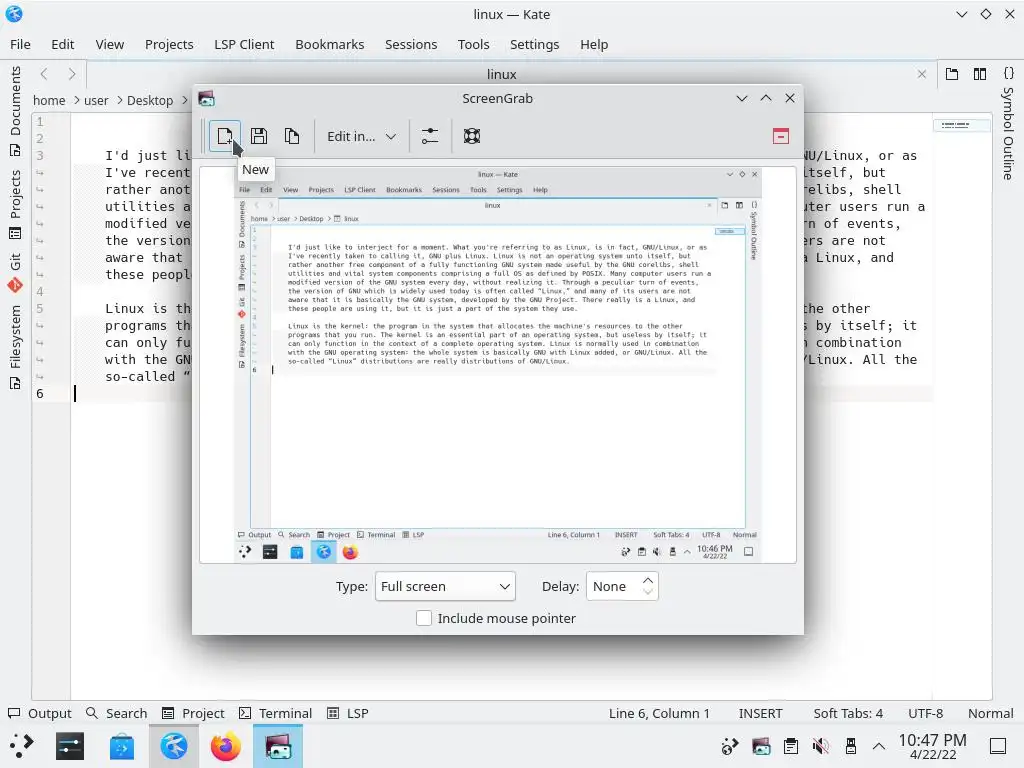Launch Discover from the taskbar

(x=121, y=746)
